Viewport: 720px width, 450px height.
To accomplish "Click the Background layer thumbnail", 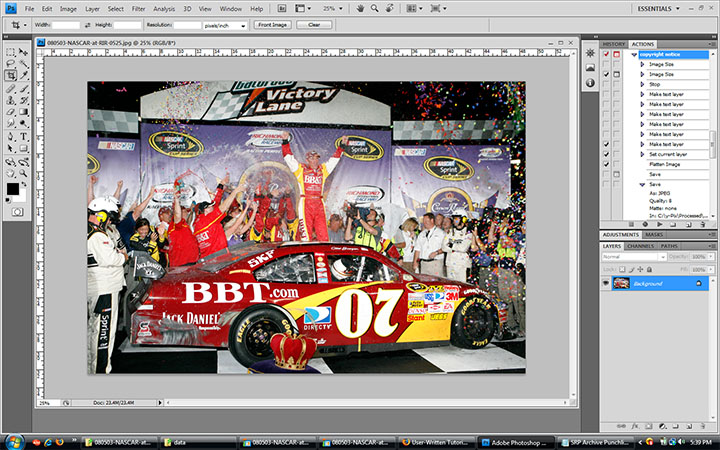I will tap(621, 283).
